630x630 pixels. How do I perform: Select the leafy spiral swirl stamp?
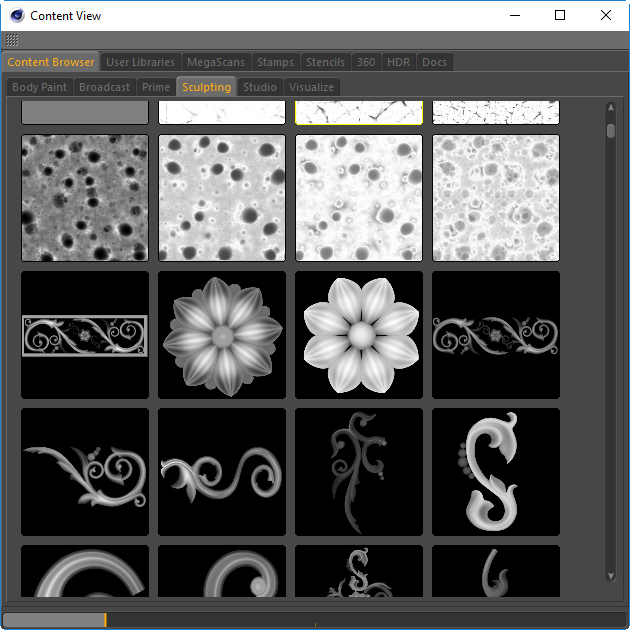click(x=85, y=472)
